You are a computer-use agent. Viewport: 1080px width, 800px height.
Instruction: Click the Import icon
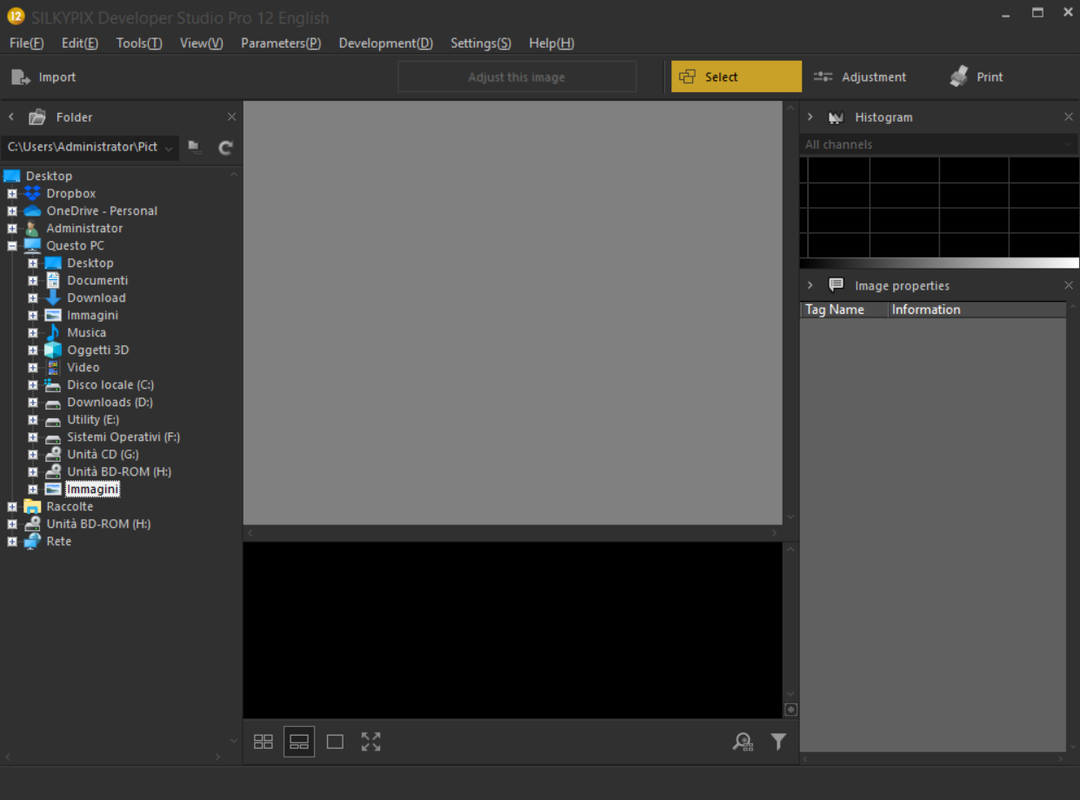tap(21, 77)
